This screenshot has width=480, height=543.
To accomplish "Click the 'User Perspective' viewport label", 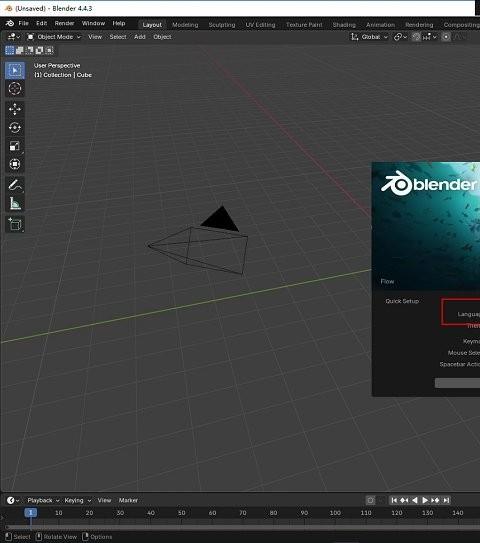I will 57,65.
